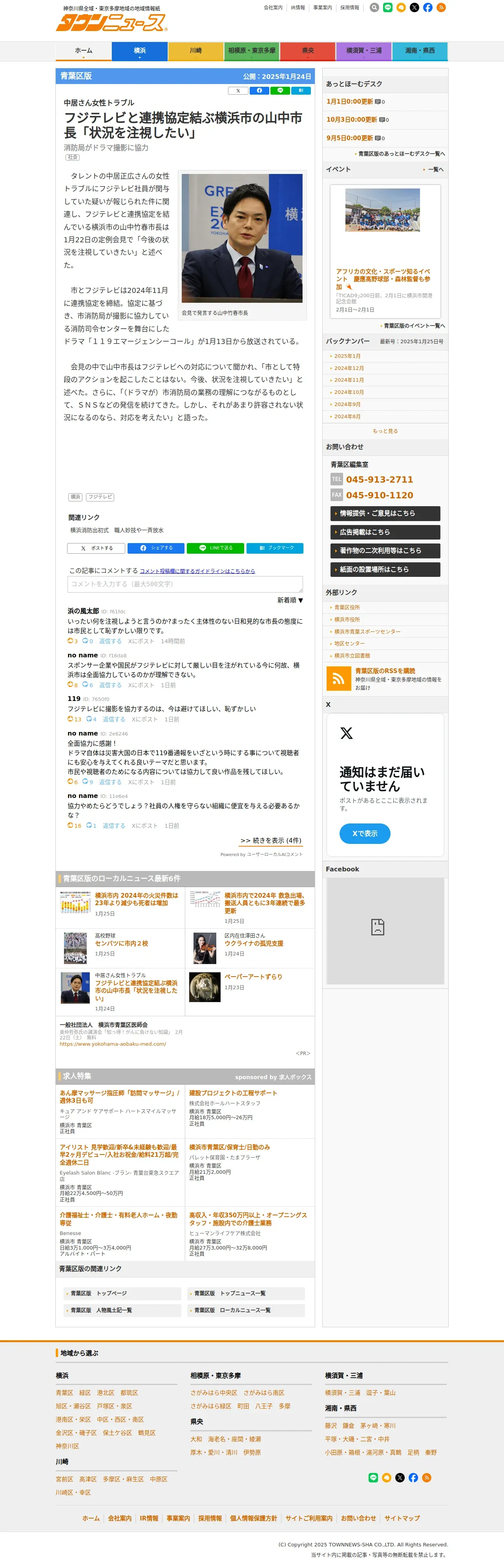This screenshot has width=504, height=1568.
Task: Expand more comments 続きを表示 (4件)
Action: click(271, 841)
